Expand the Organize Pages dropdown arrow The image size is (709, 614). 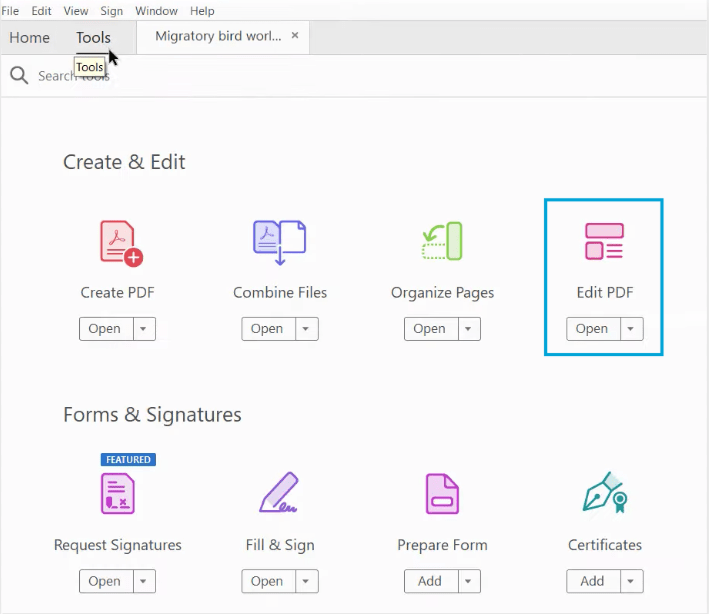point(469,329)
